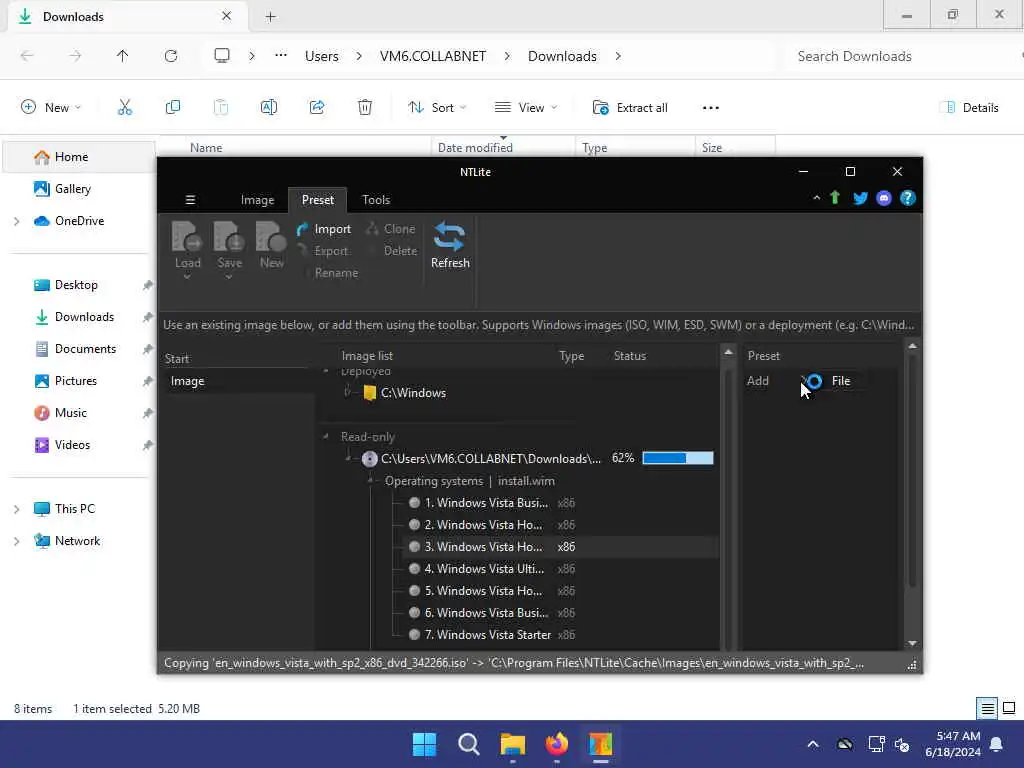
Task: Open the New dropdown in File Explorer
Action: [50, 108]
